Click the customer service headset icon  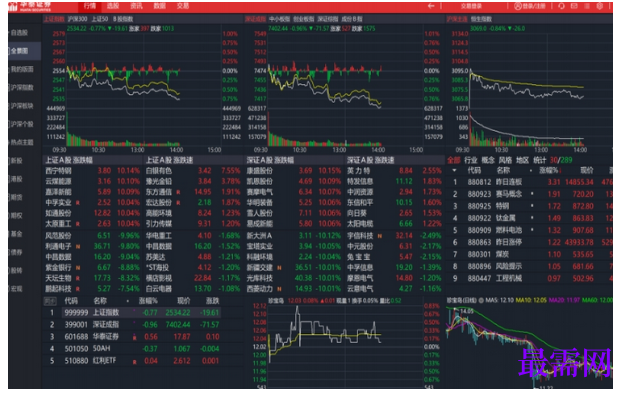point(561,6)
